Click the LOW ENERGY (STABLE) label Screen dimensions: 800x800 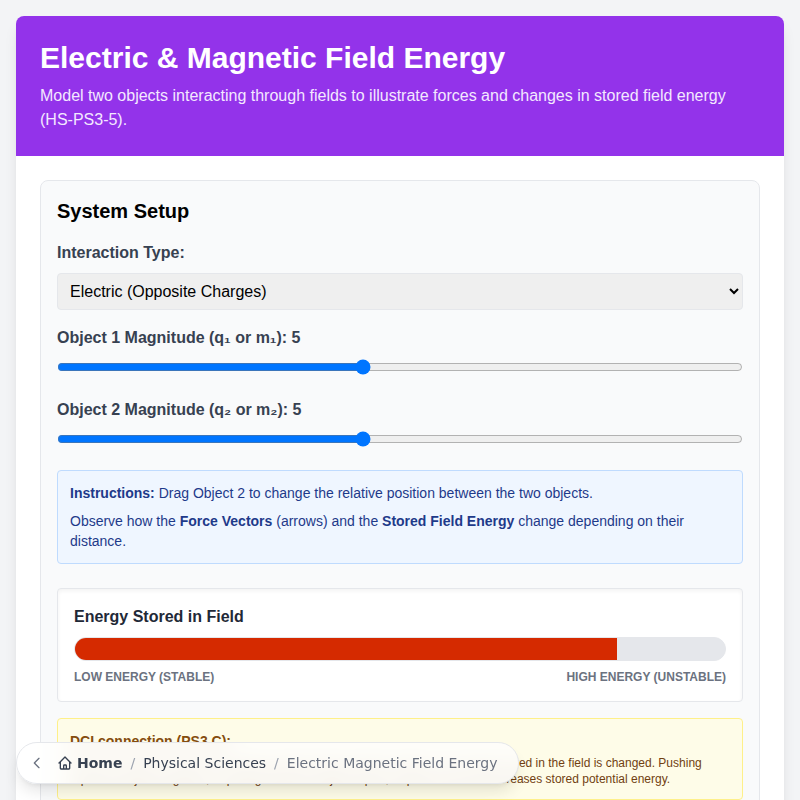[144, 677]
